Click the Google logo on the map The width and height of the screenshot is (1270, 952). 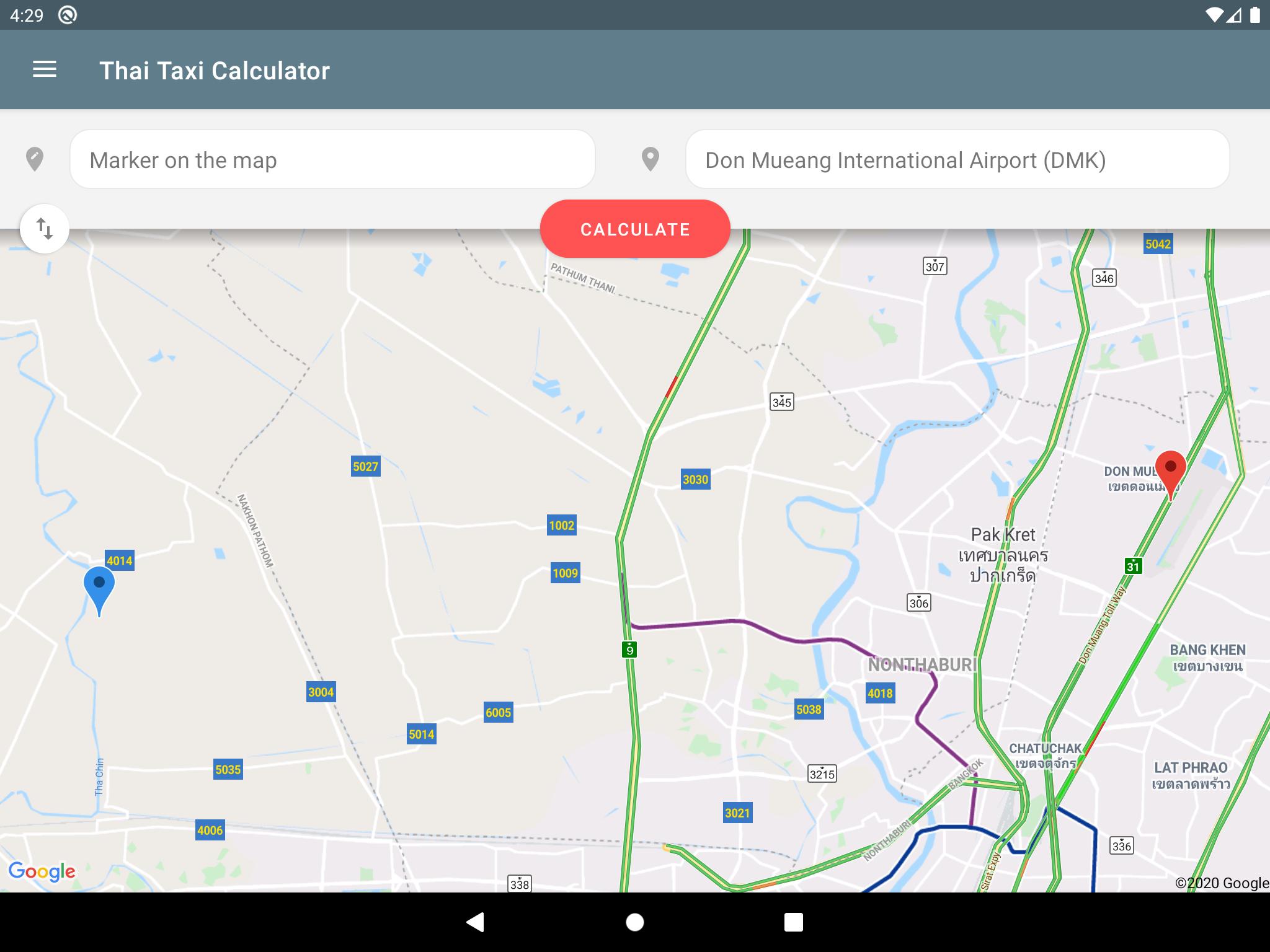tap(42, 871)
